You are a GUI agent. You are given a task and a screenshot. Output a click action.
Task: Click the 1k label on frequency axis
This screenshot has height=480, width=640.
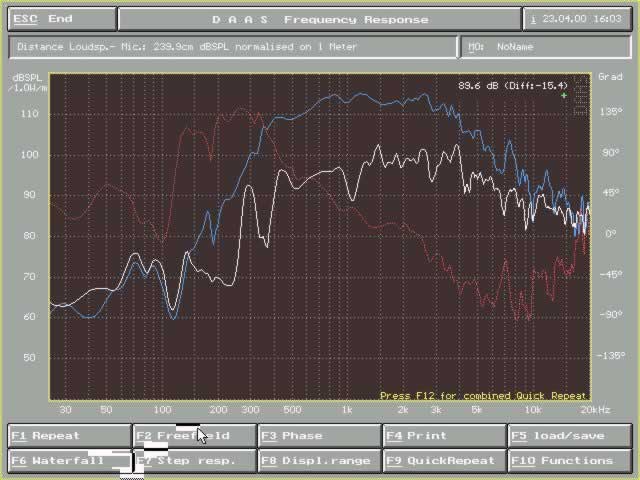tap(347, 410)
